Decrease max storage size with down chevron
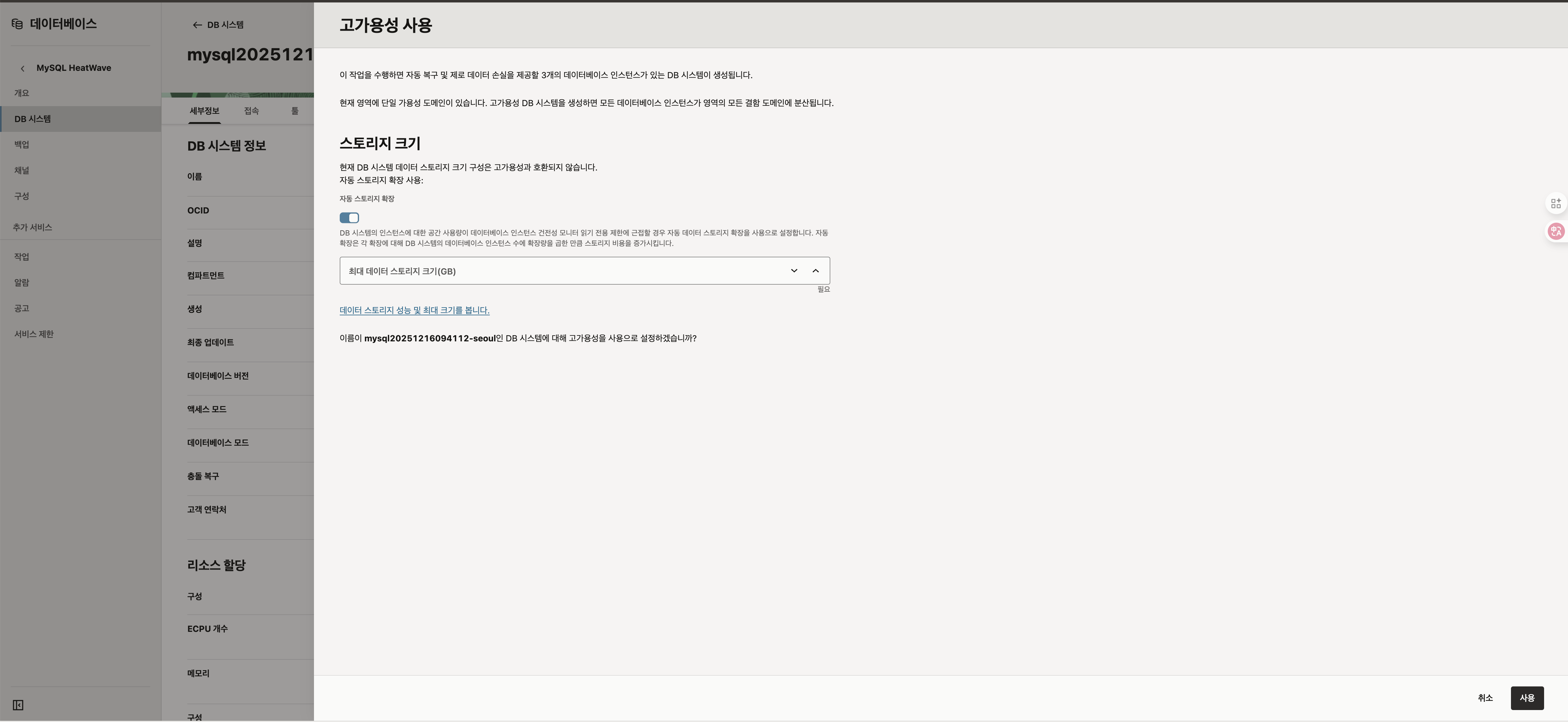 pos(794,271)
